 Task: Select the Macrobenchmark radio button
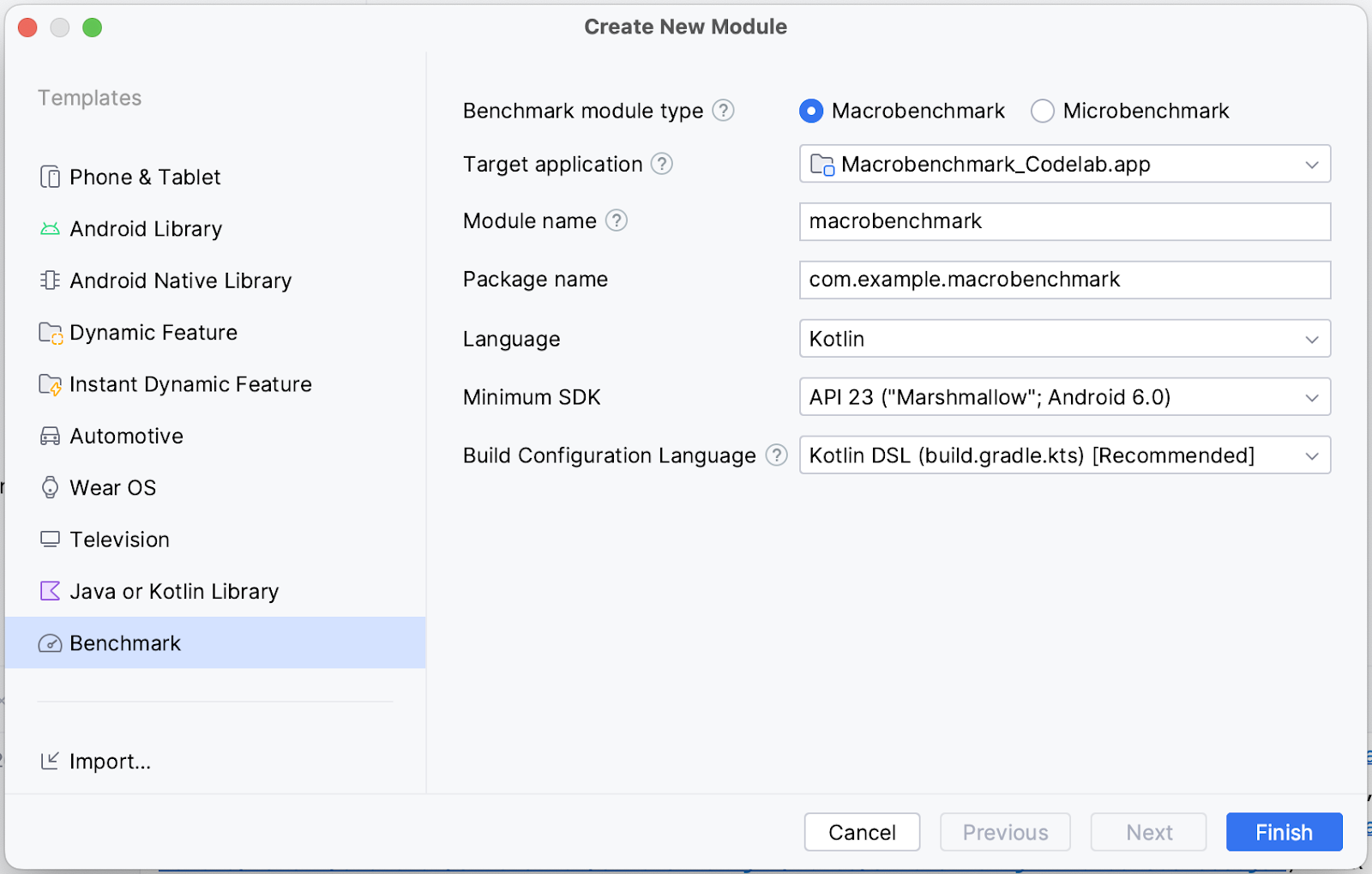click(810, 112)
